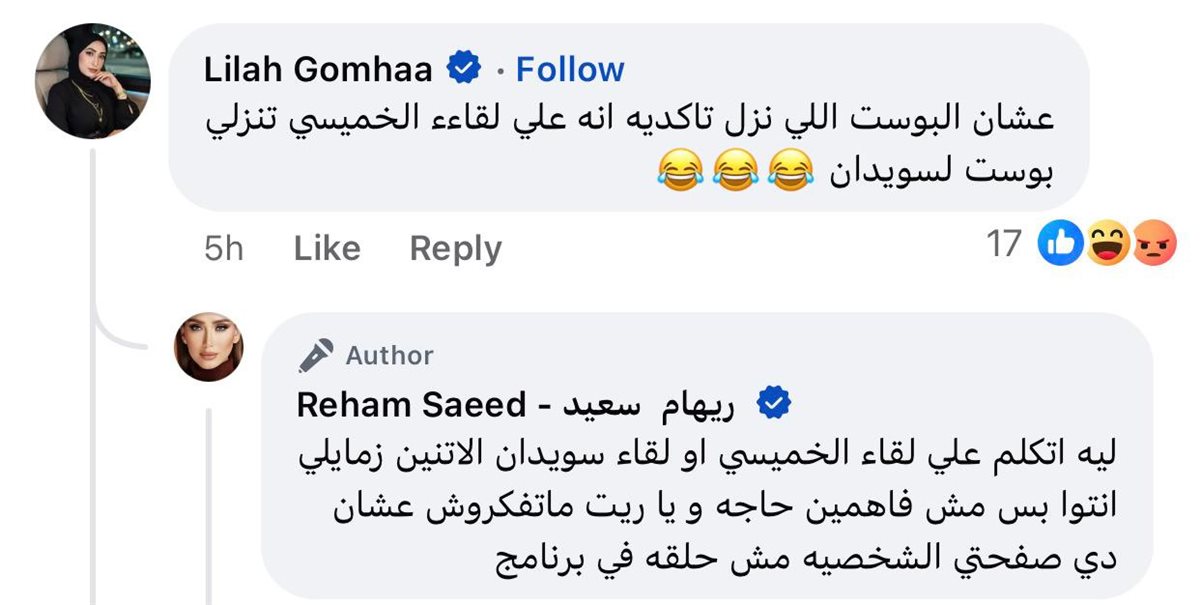Click the blue thumbs-up reaction icon

coord(1060,244)
